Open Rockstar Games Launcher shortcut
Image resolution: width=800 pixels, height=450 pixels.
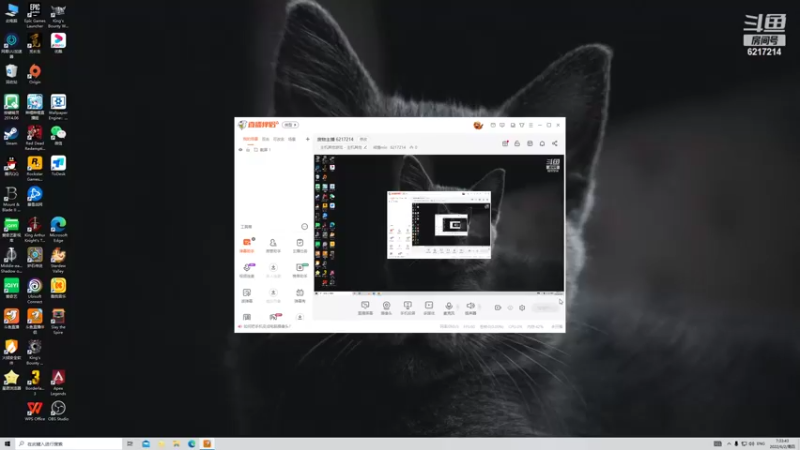[x=35, y=168]
